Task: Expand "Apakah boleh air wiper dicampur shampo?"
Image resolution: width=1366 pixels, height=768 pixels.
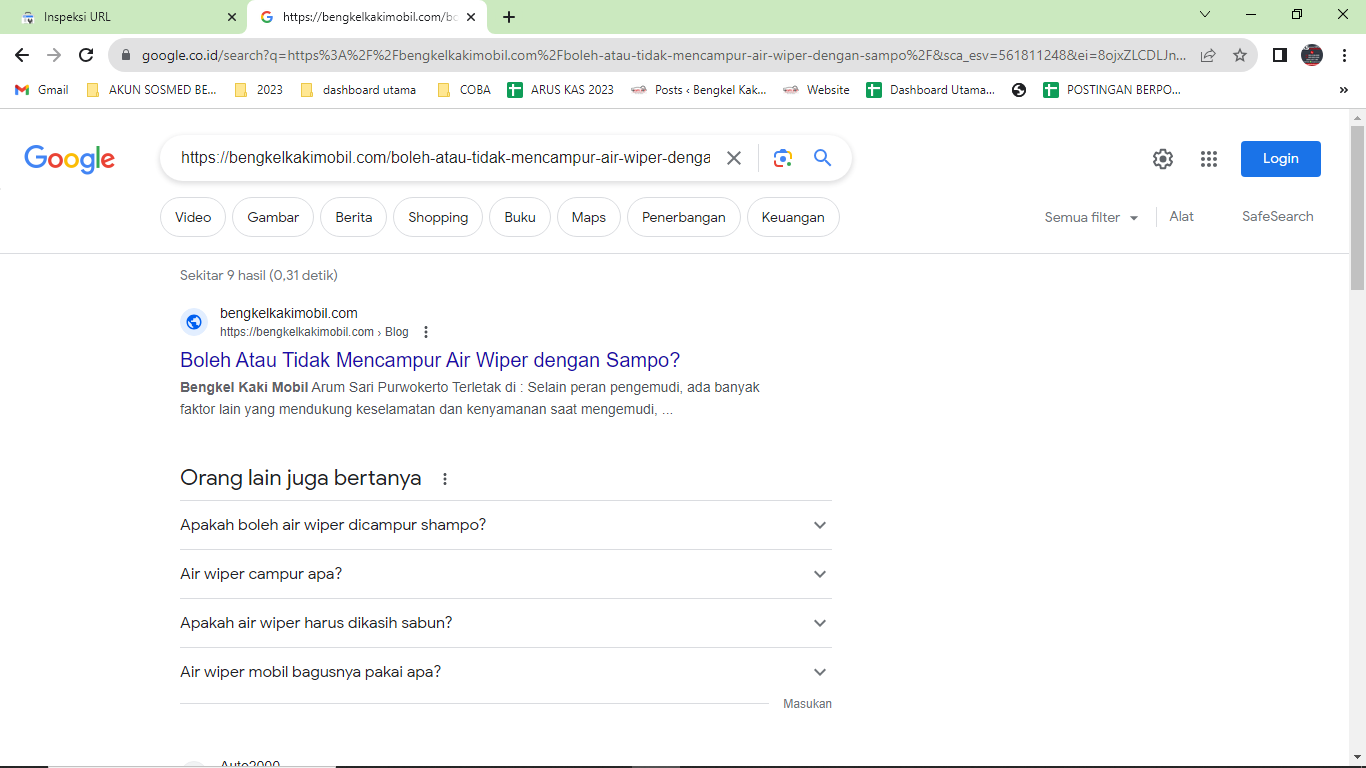Action: tap(505, 525)
